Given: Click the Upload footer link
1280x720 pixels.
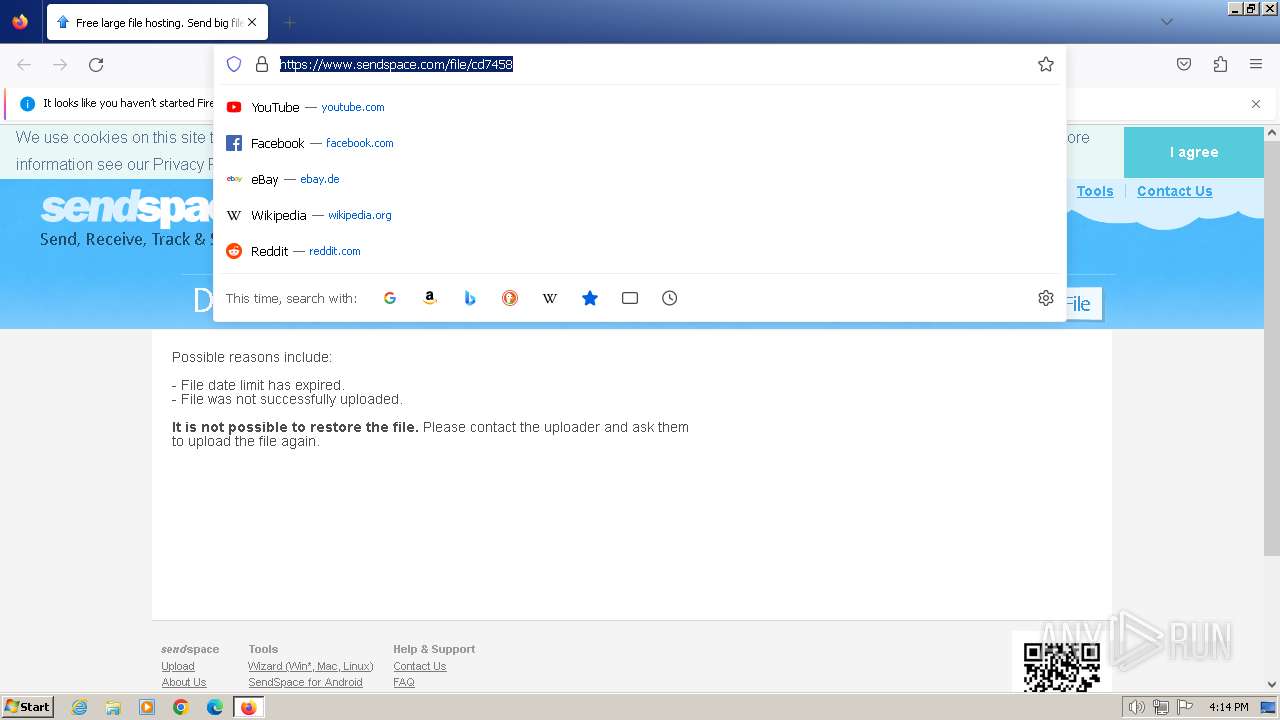Looking at the screenshot, I should [x=178, y=666].
